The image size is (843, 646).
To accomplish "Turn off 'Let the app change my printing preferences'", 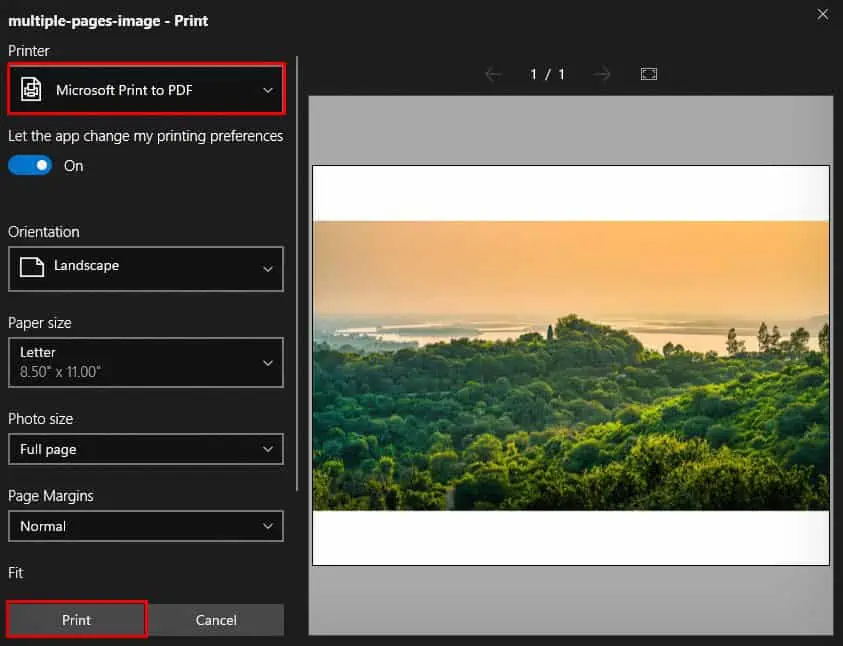I will coord(30,164).
